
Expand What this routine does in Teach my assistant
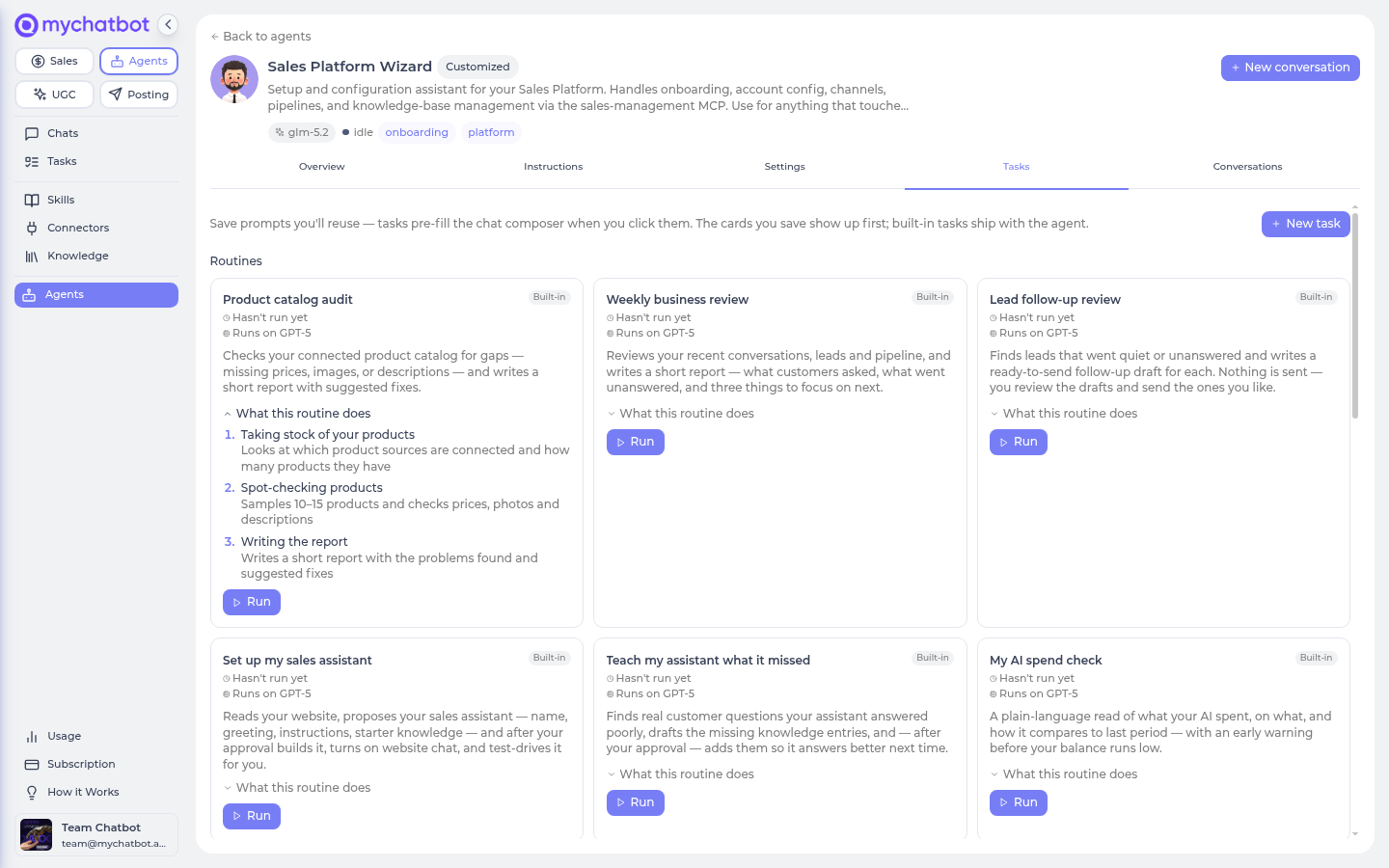pyautogui.click(x=680, y=774)
